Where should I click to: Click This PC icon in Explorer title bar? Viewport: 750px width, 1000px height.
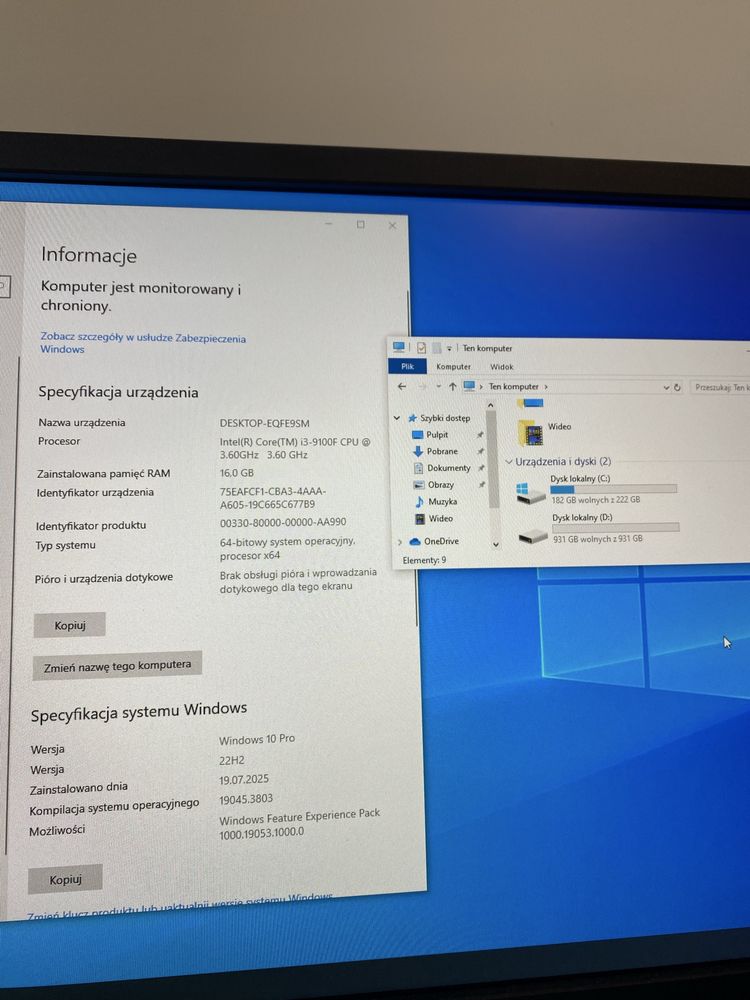point(399,347)
